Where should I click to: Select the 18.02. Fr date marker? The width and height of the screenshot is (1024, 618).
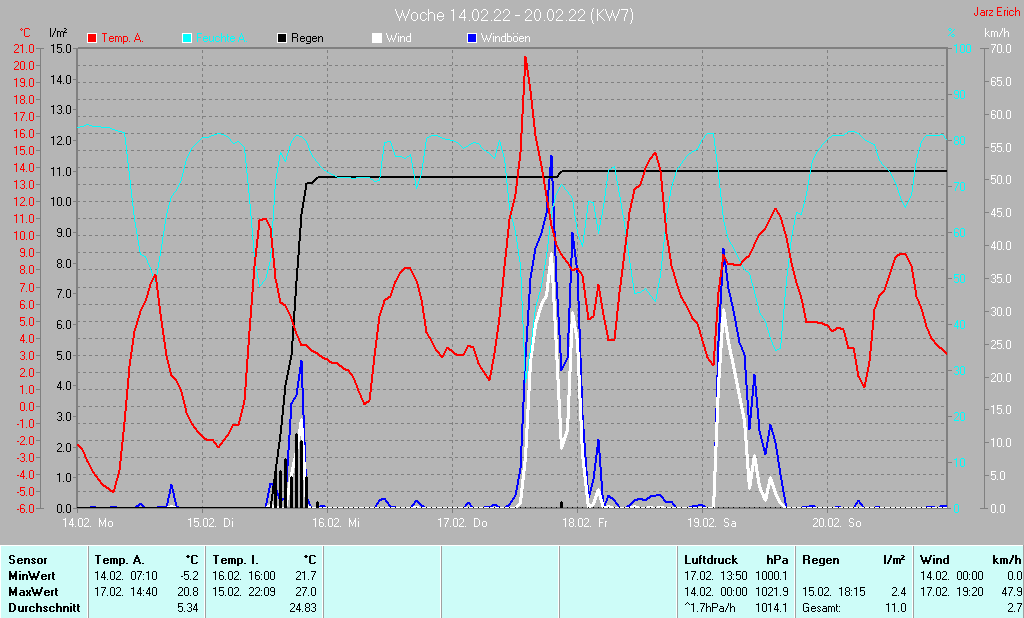585,523
